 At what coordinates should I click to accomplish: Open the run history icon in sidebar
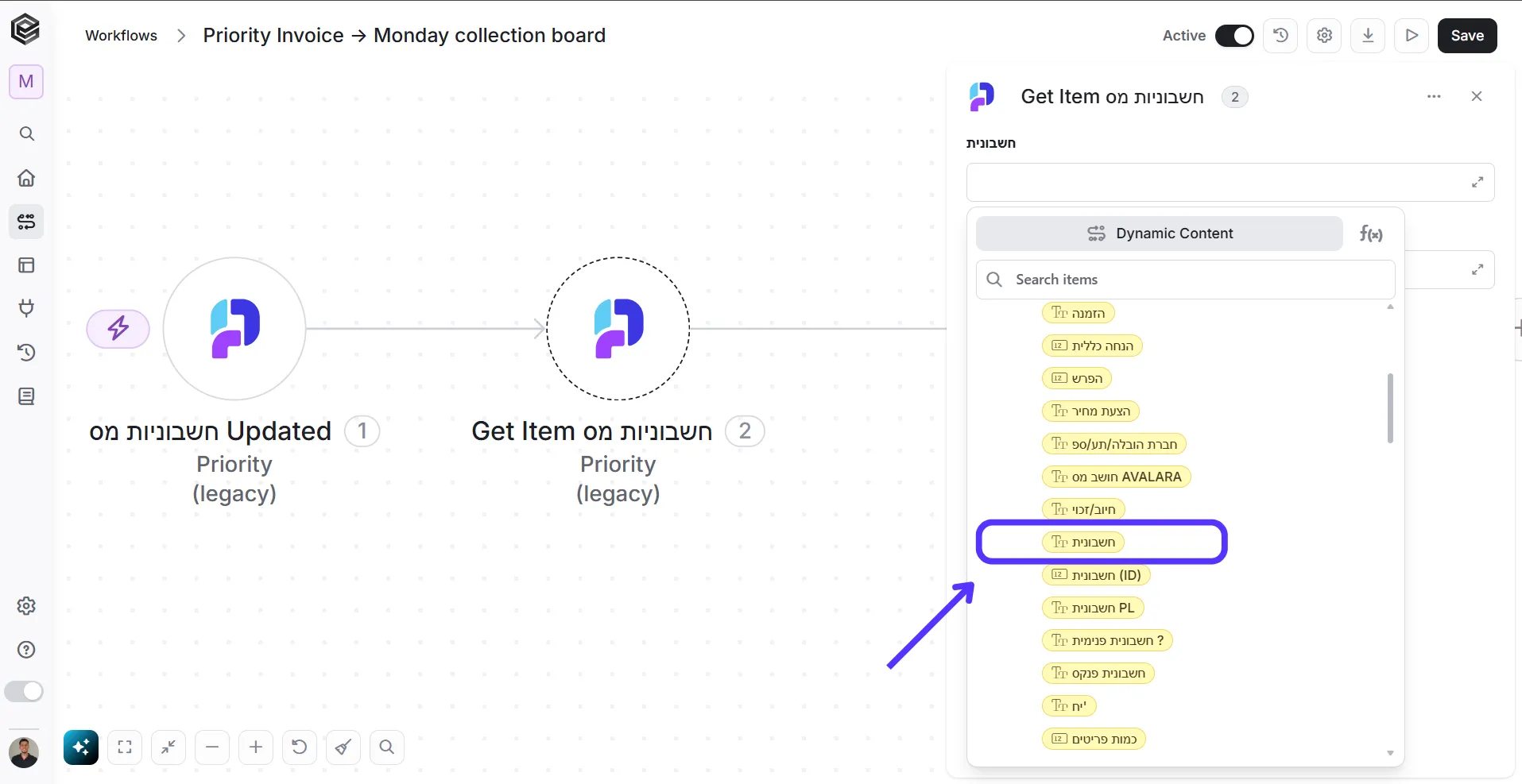pos(26,352)
